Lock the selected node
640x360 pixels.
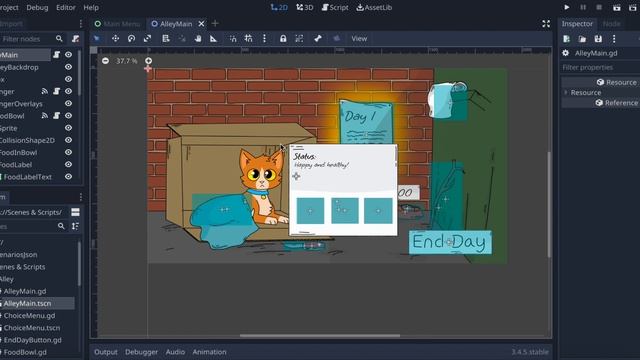pyautogui.click(x=283, y=38)
